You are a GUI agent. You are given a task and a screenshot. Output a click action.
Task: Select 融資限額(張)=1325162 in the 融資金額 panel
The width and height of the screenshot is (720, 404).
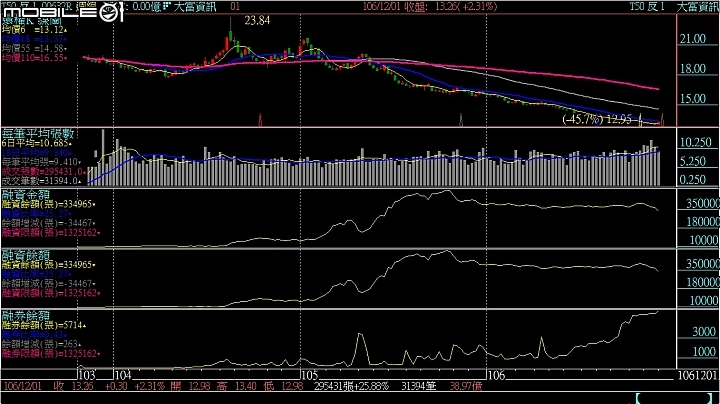51,233
